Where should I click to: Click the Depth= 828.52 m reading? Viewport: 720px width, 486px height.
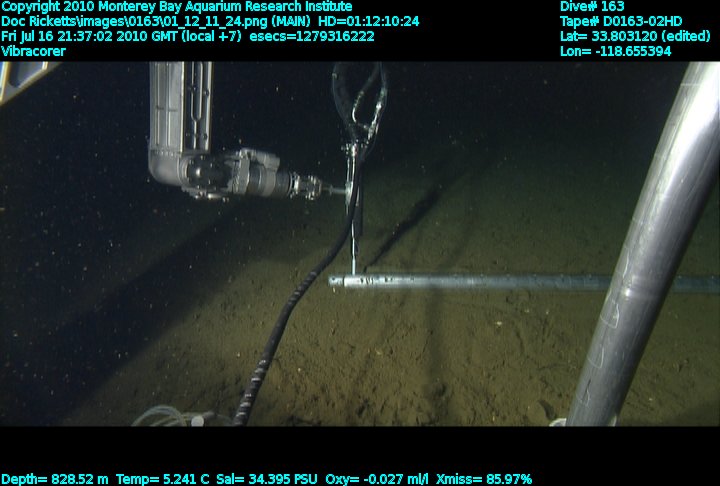[55, 479]
